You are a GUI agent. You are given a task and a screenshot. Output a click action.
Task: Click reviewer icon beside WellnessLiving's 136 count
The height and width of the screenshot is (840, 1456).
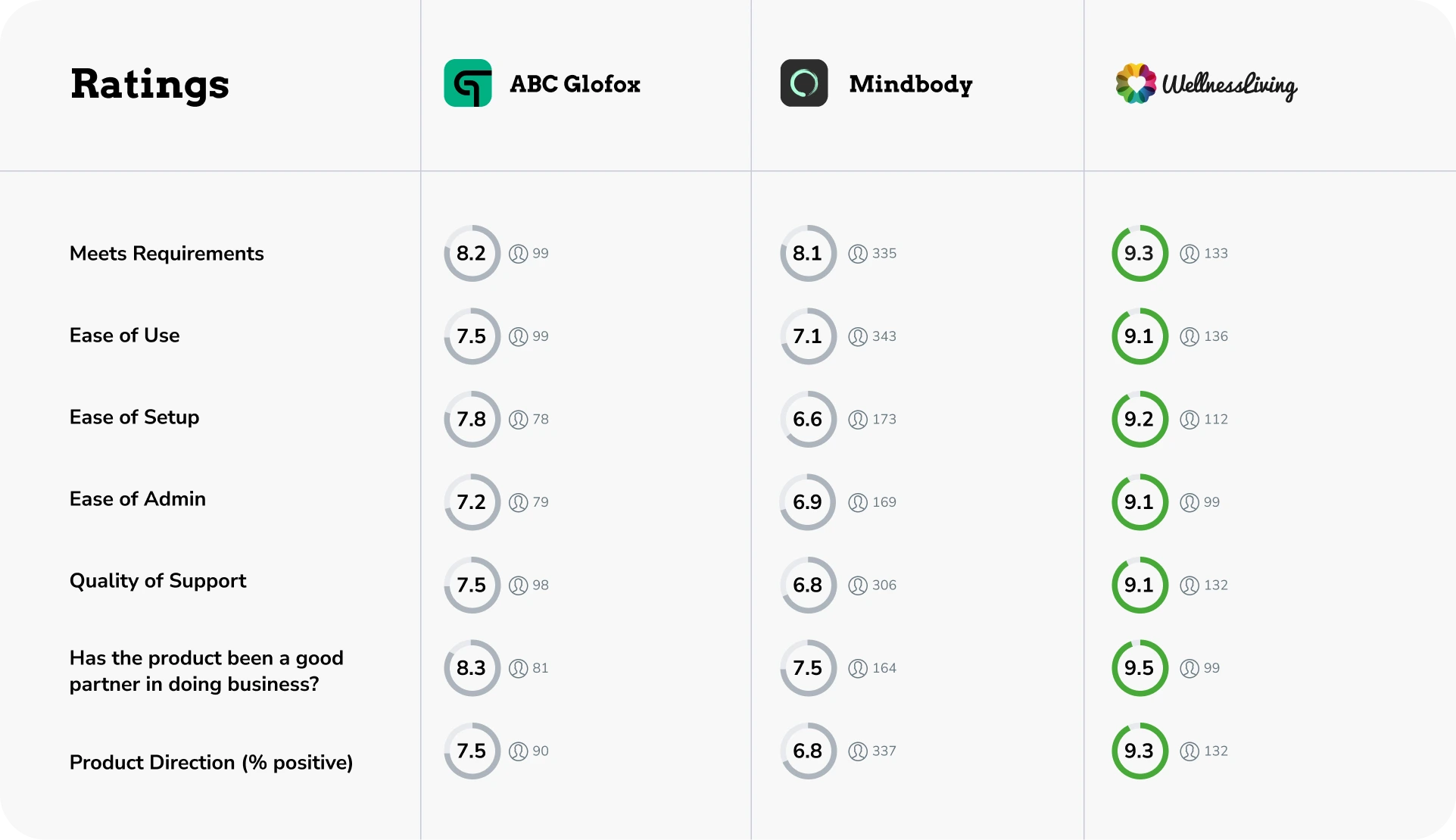pyautogui.click(x=1189, y=336)
